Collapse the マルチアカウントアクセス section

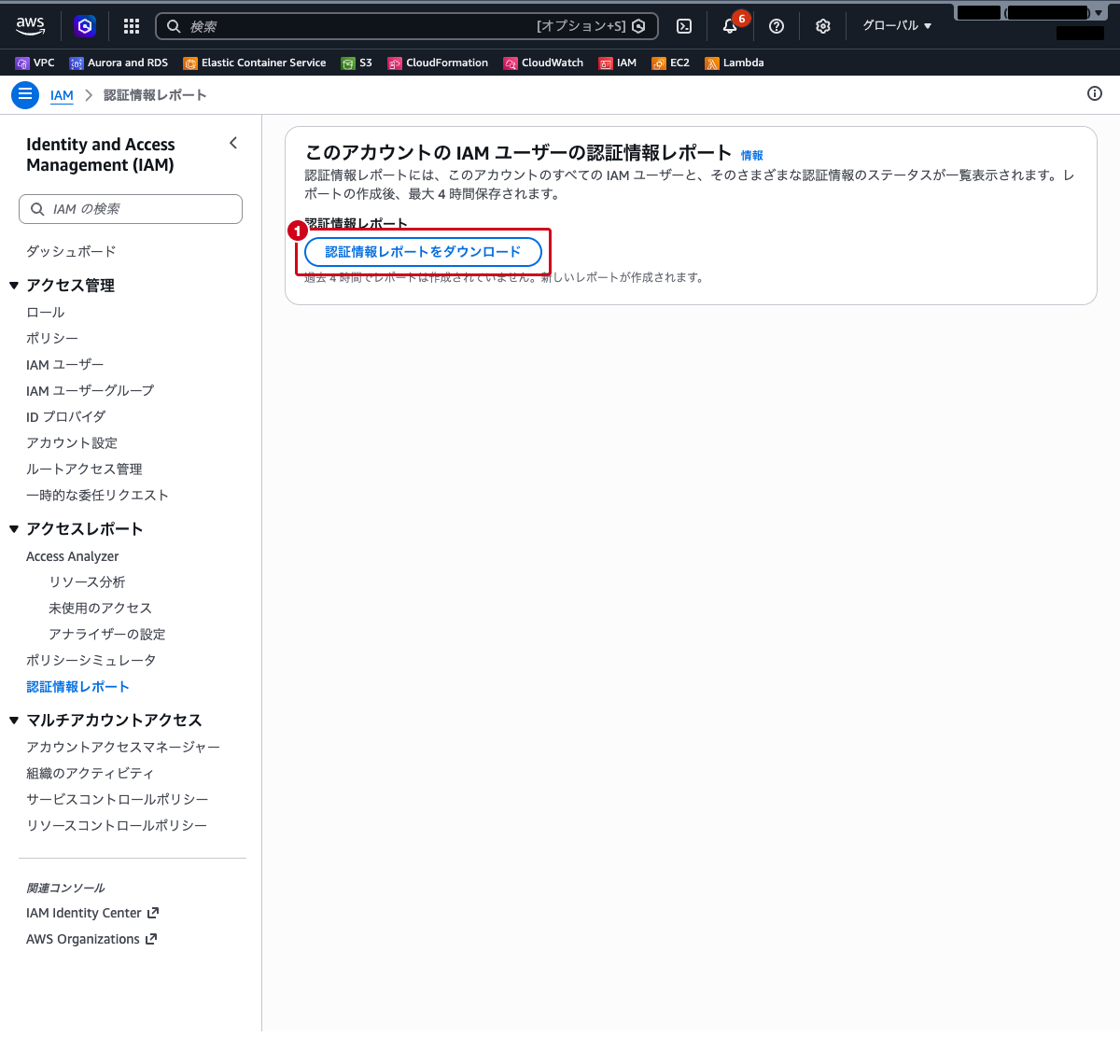click(x=14, y=721)
